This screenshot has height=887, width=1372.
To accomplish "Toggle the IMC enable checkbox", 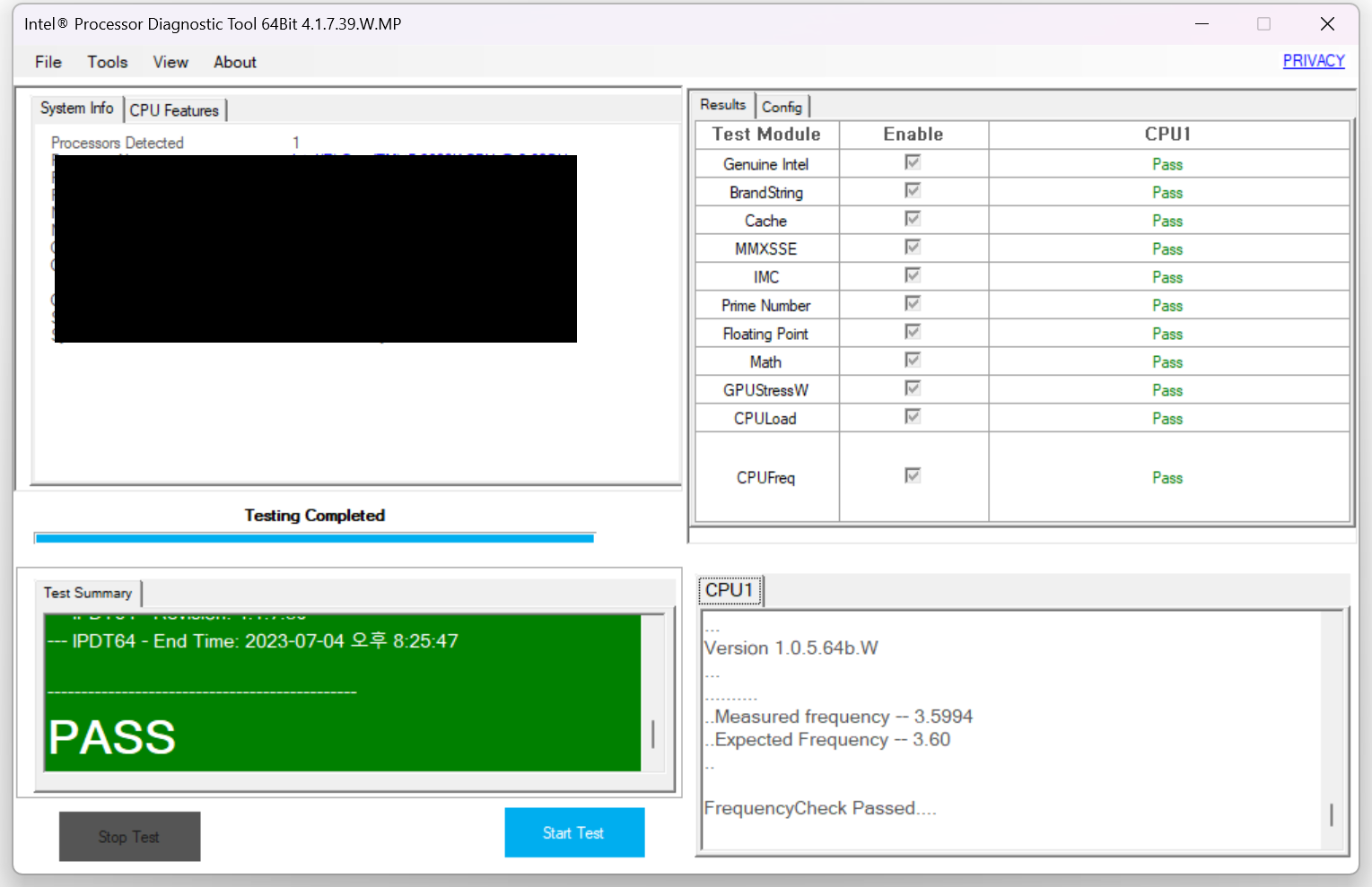I will point(913,275).
